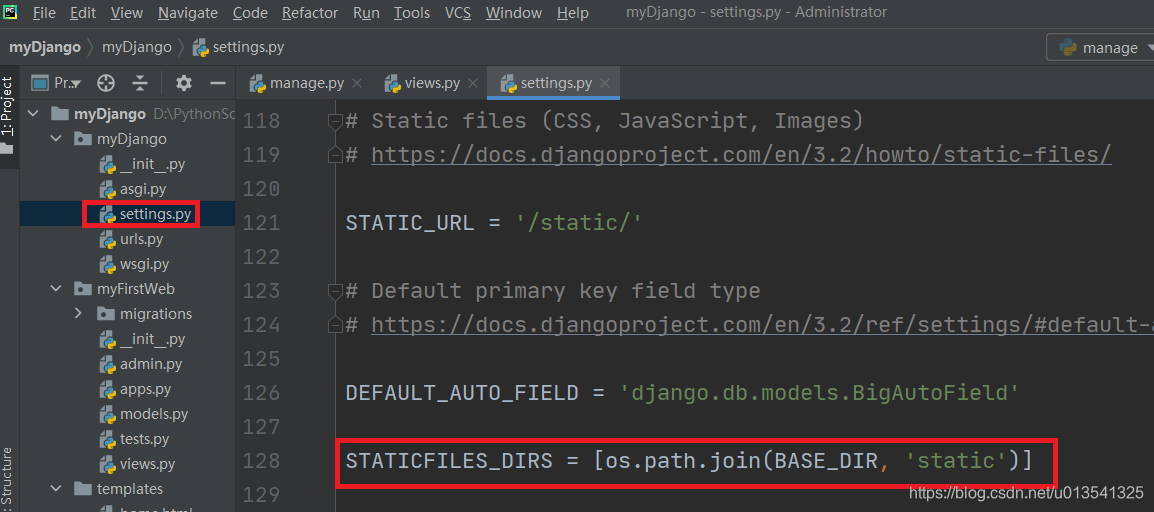This screenshot has height=512, width=1154.
Task: Click line number 121 in gutter
Action: tap(261, 223)
